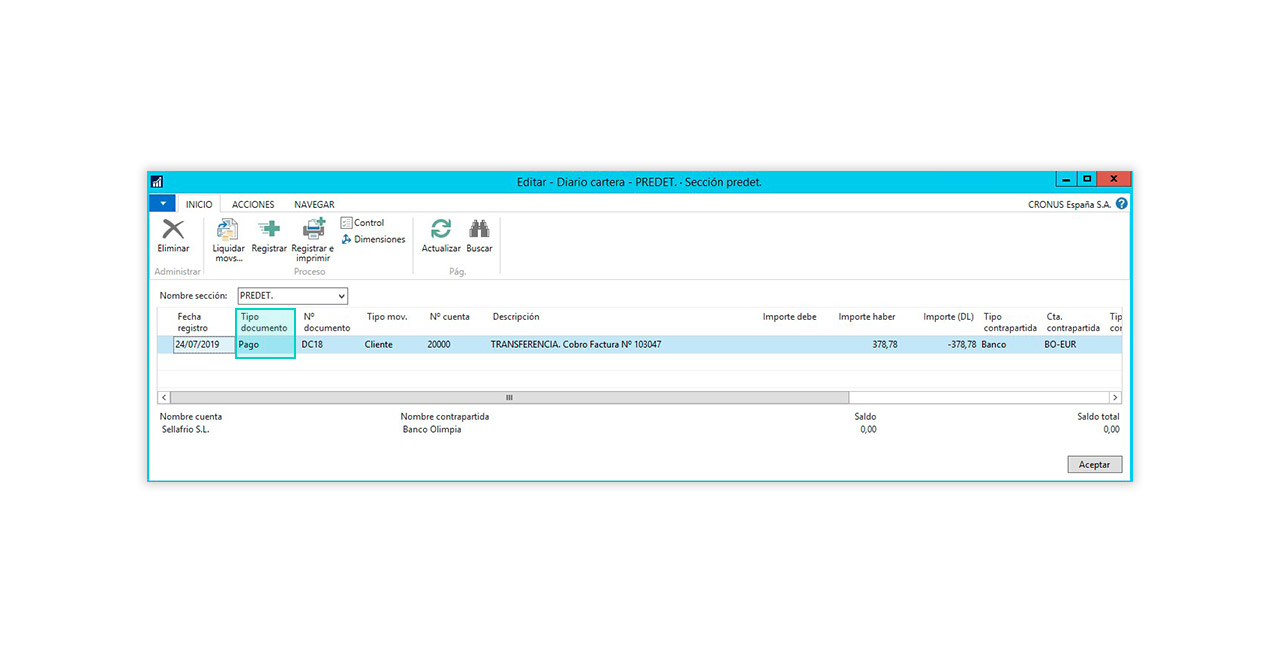This screenshot has height=652, width=1280.
Task: Select Registrar e imprimir icon
Action: click(313, 230)
